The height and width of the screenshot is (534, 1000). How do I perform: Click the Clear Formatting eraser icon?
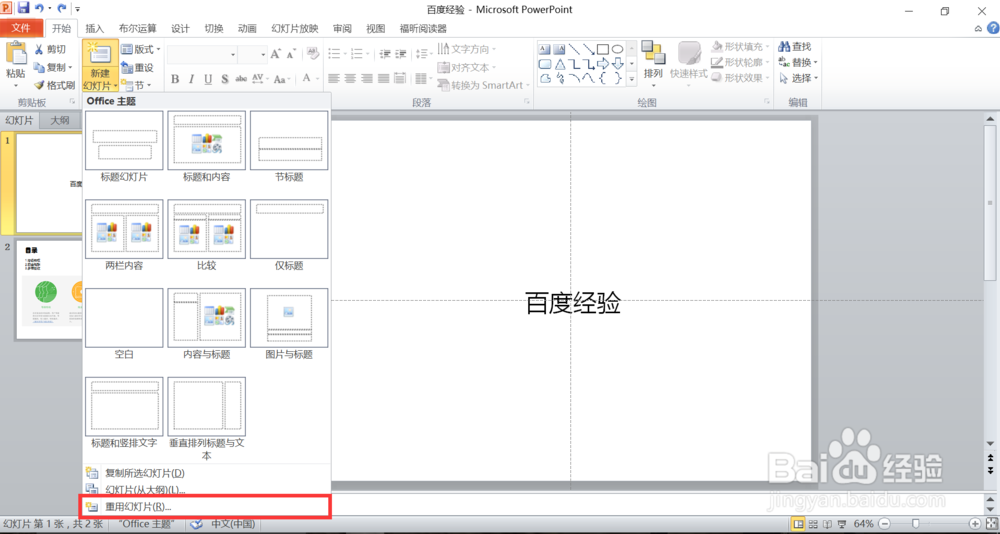(312, 54)
